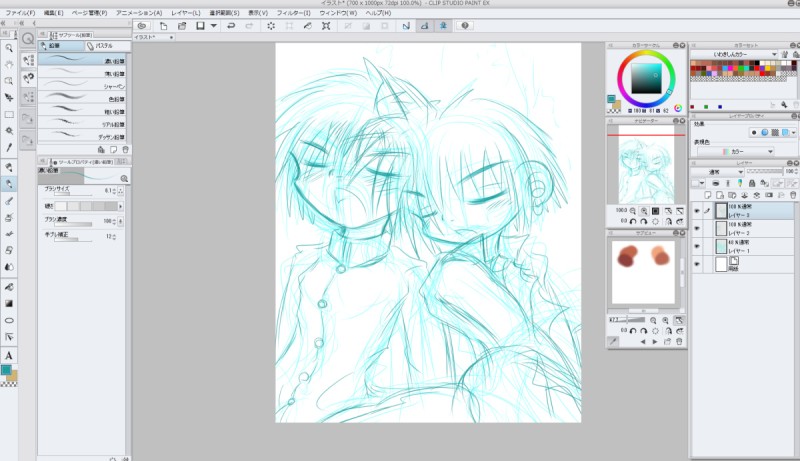
Task: Select the active Pencil tool in toolbox
Action: [x=9, y=184]
